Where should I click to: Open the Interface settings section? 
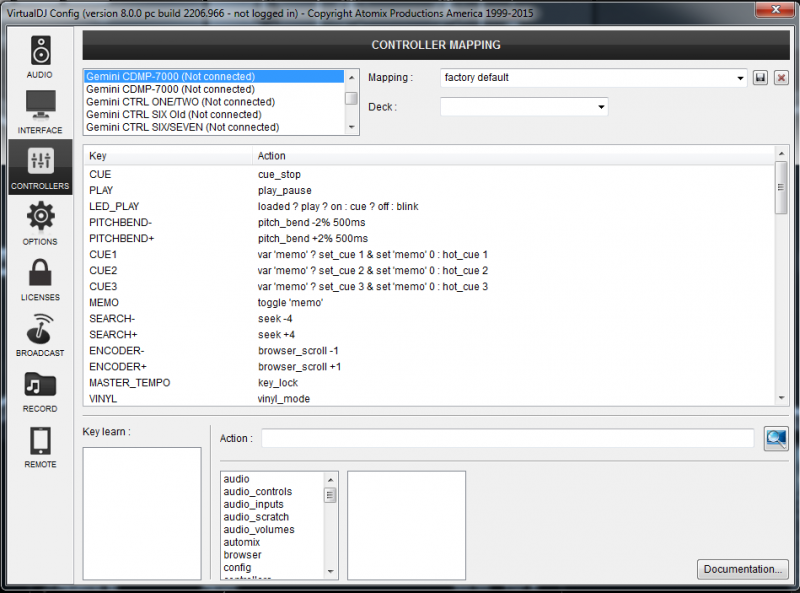(40, 111)
